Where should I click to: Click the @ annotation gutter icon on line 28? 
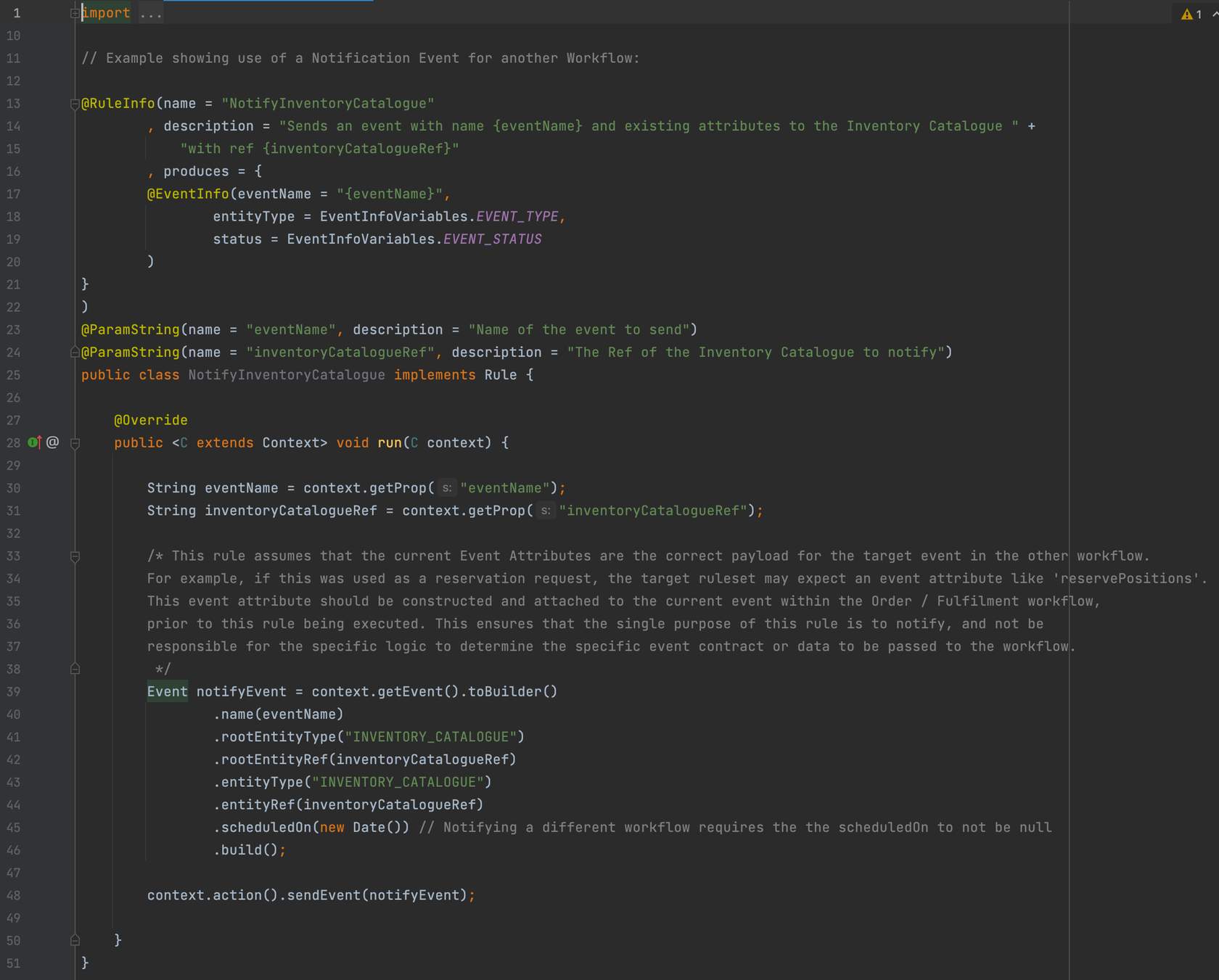point(52,442)
